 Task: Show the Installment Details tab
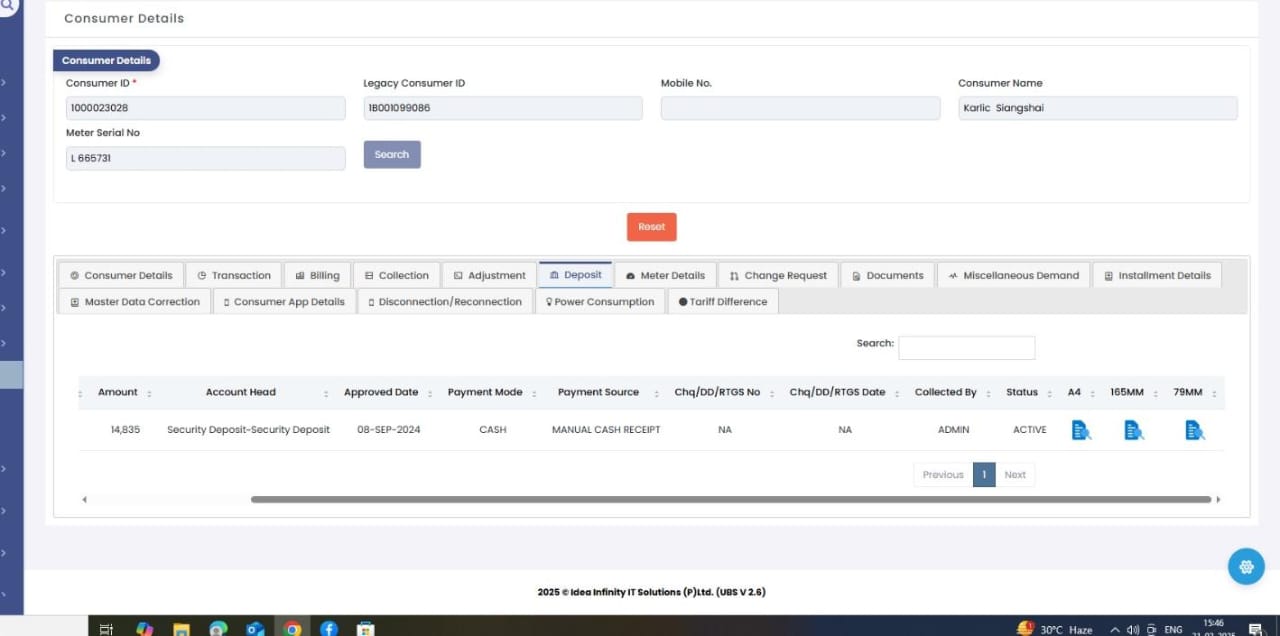point(1157,275)
